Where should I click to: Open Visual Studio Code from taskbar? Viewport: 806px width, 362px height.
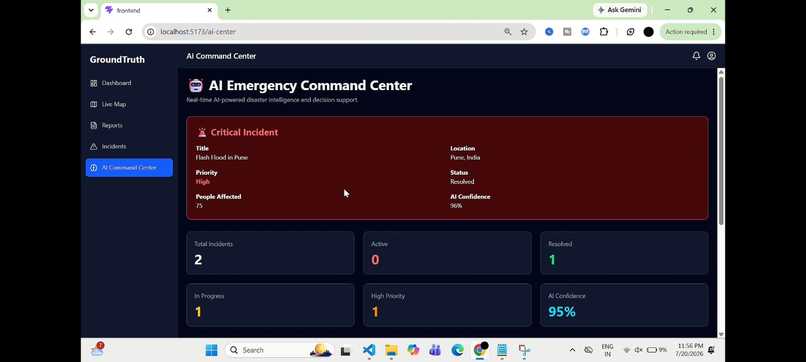369,350
